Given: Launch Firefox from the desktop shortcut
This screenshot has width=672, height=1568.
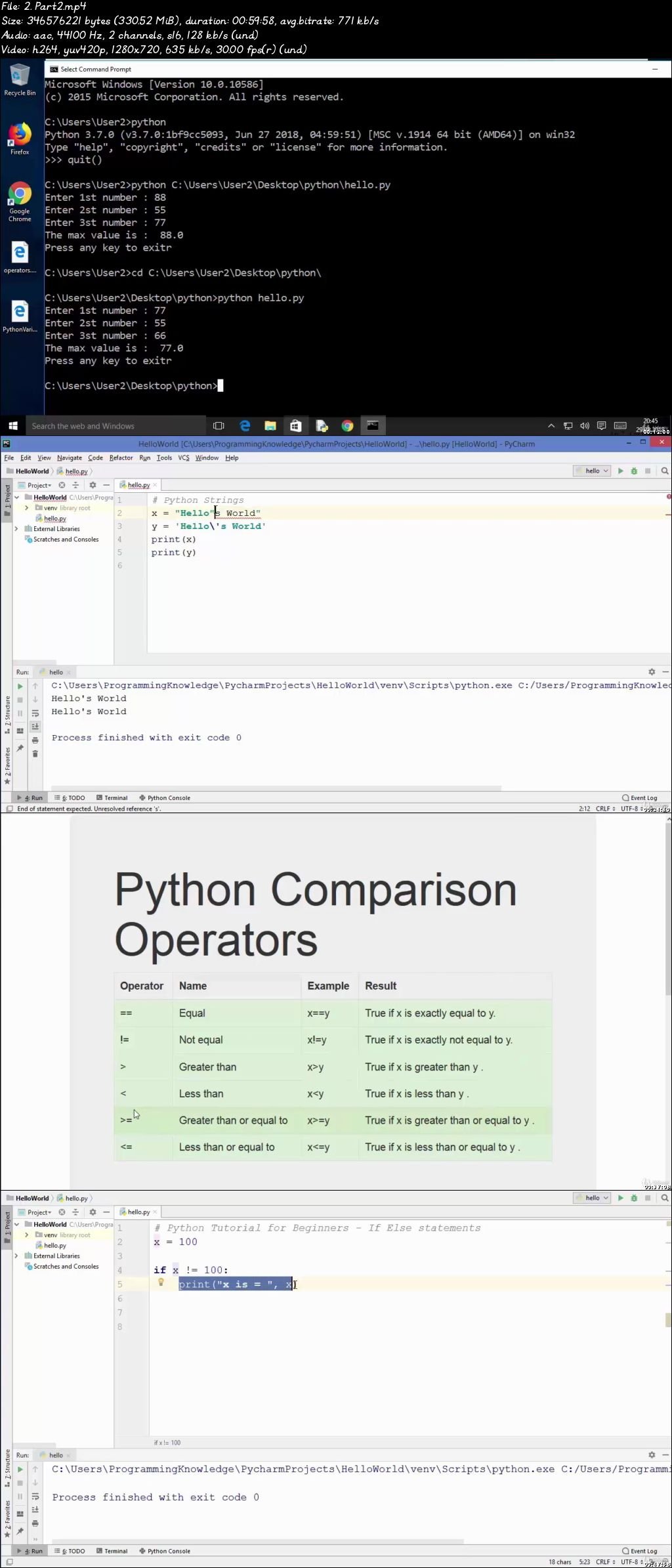Looking at the screenshot, I should tap(20, 138).
